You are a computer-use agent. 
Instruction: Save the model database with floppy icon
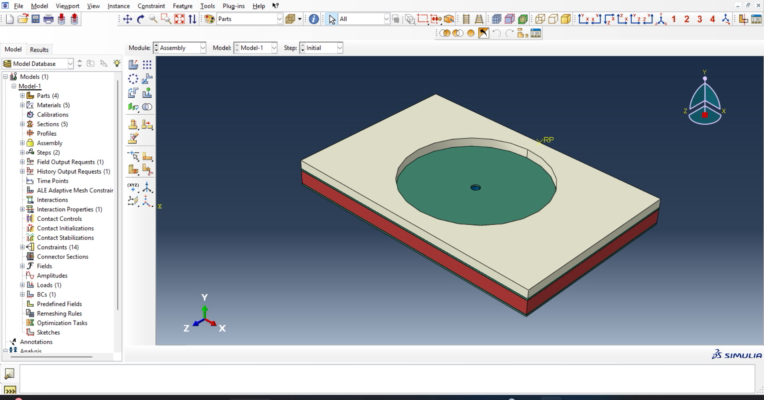[x=36, y=19]
